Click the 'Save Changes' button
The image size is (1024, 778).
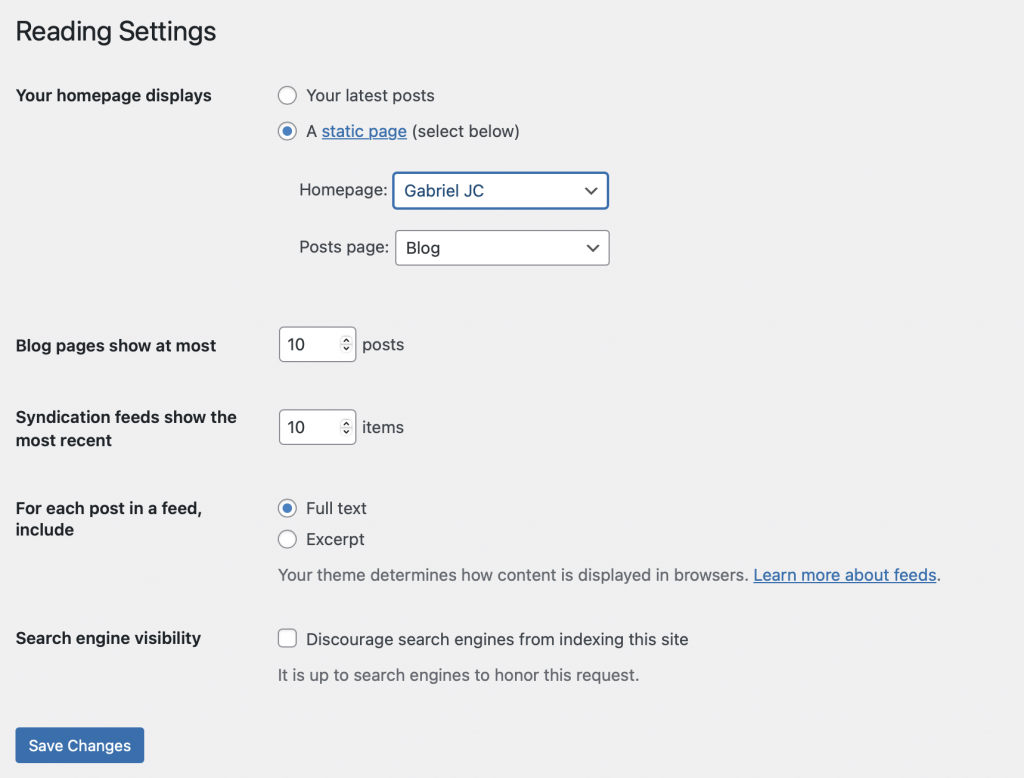pyautogui.click(x=80, y=745)
